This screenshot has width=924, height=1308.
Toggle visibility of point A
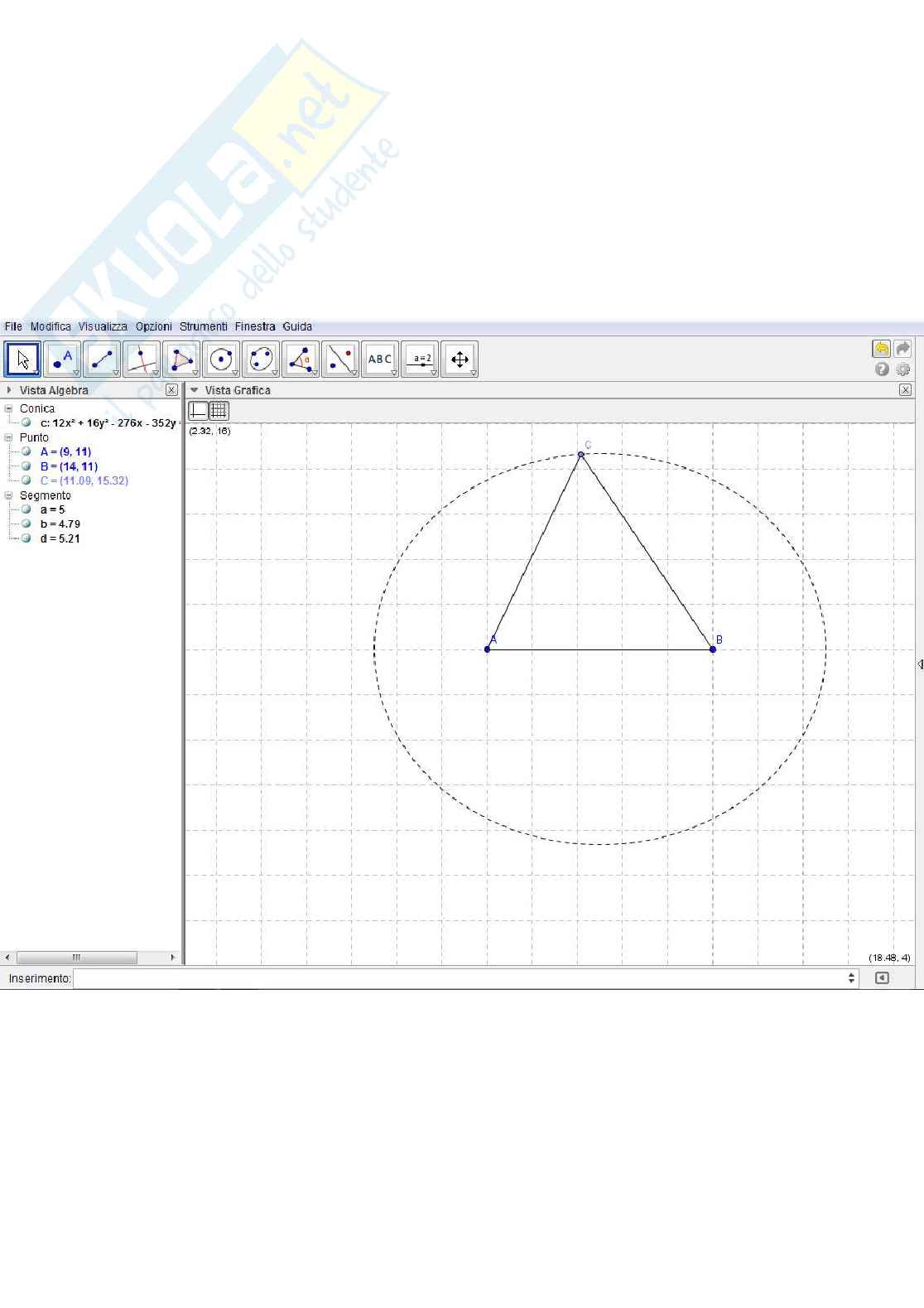[x=26, y=451]
